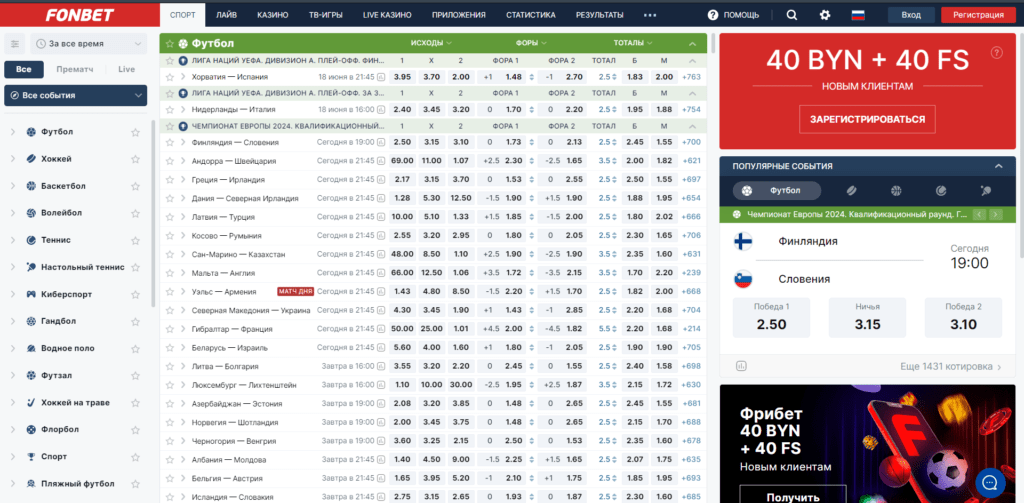1024x503 pixels.
Task: Open the Результаты tab
Action: pyautogui.click(x=600, y=15)
